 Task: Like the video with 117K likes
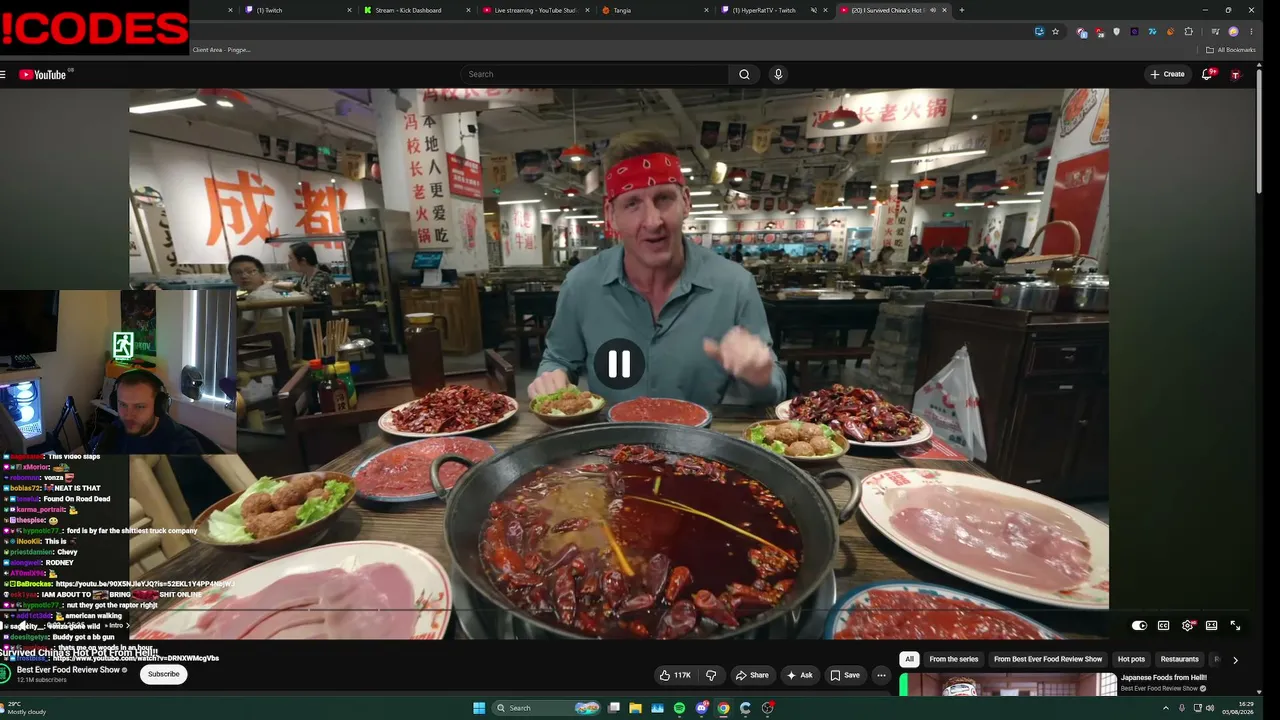(x=675, y=675)
